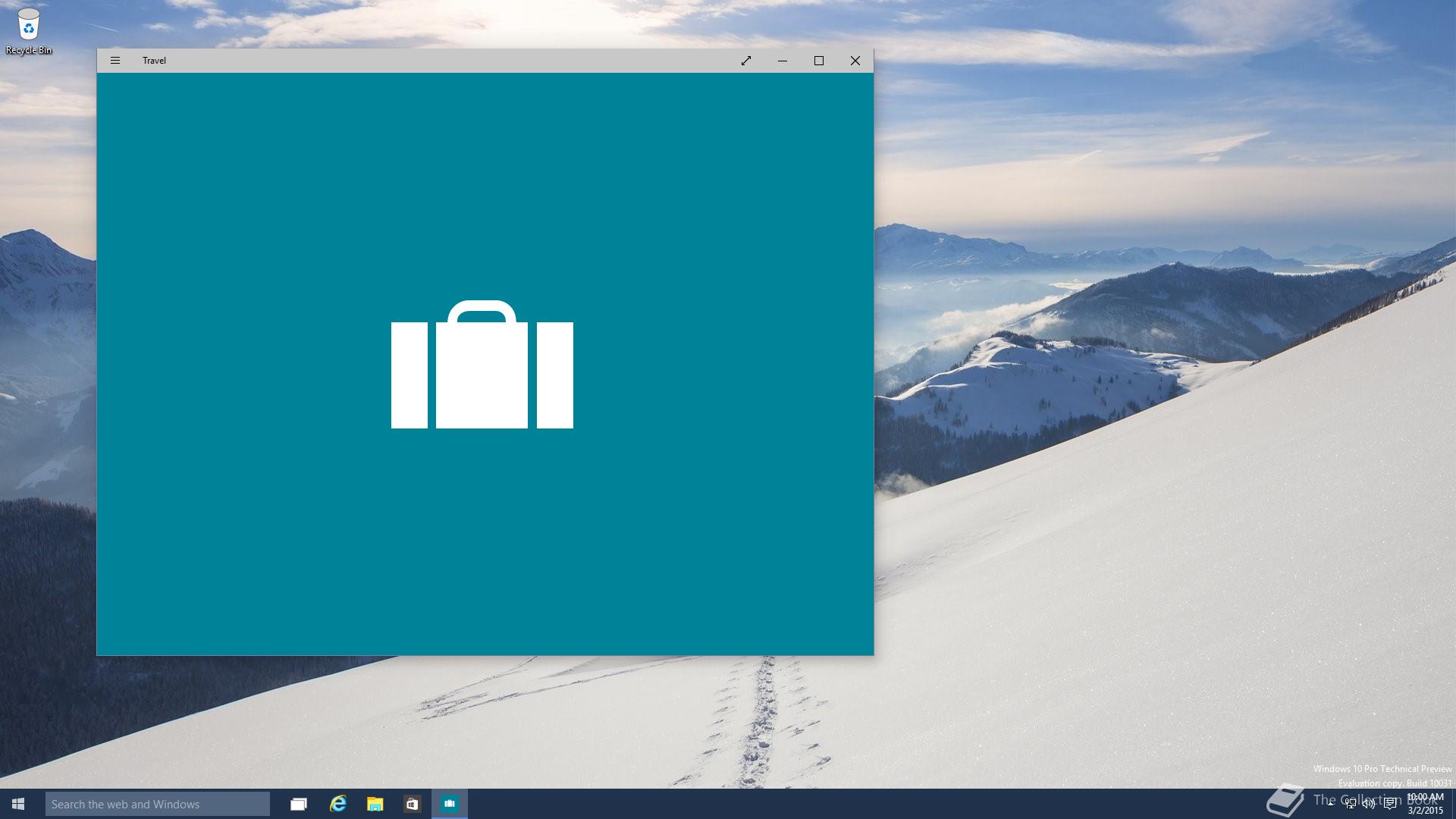The image size is (1456, 819).
Task: Click the Travel title text
Action: 154,61
